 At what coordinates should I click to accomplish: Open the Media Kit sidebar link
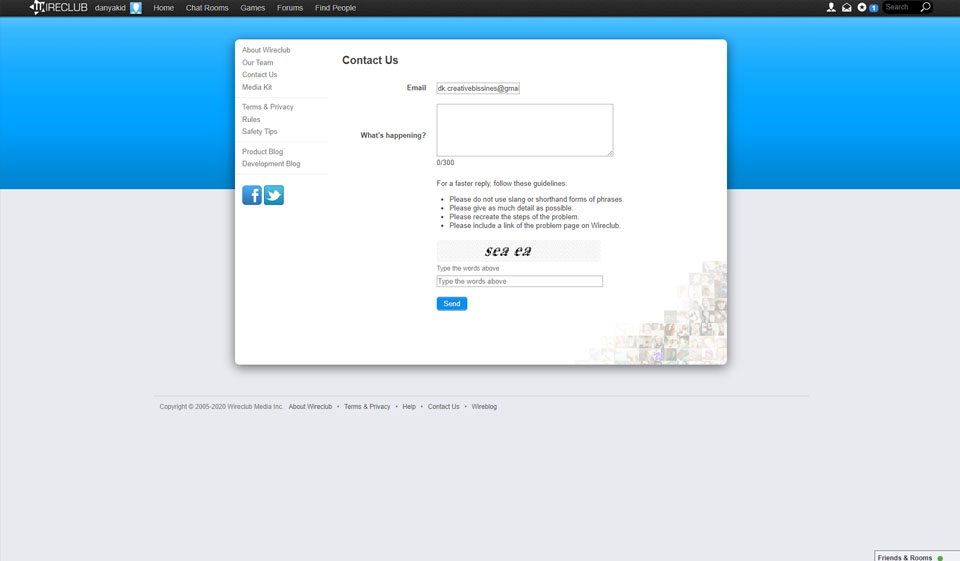(x=257, y=87)
